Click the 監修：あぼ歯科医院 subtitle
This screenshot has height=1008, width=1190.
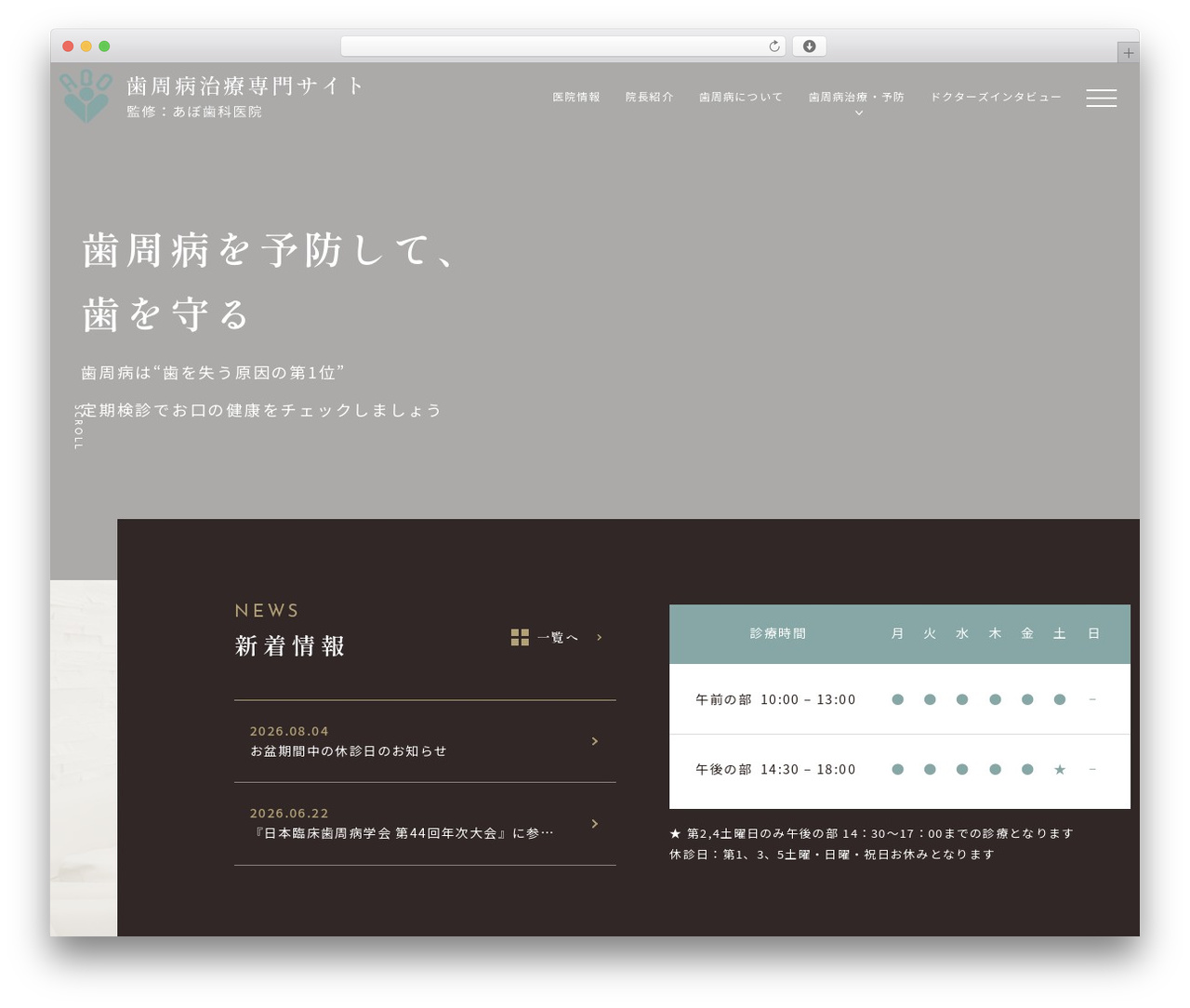[x=194, y=112]
